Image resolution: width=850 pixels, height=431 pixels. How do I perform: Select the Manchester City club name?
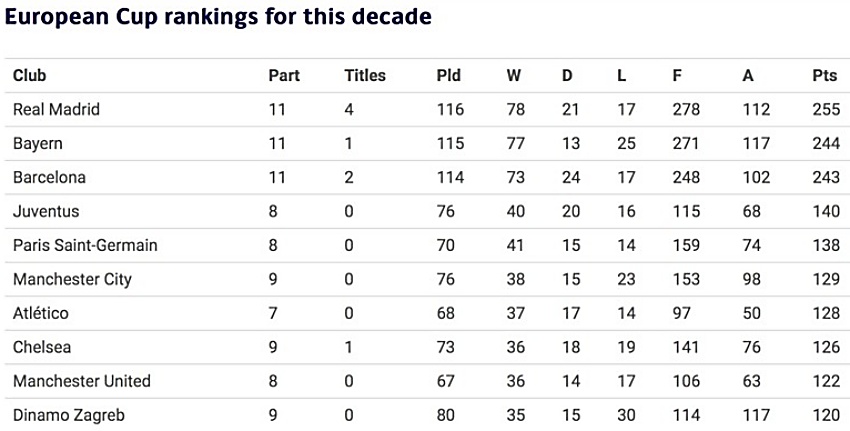click(x=73, y=279)
